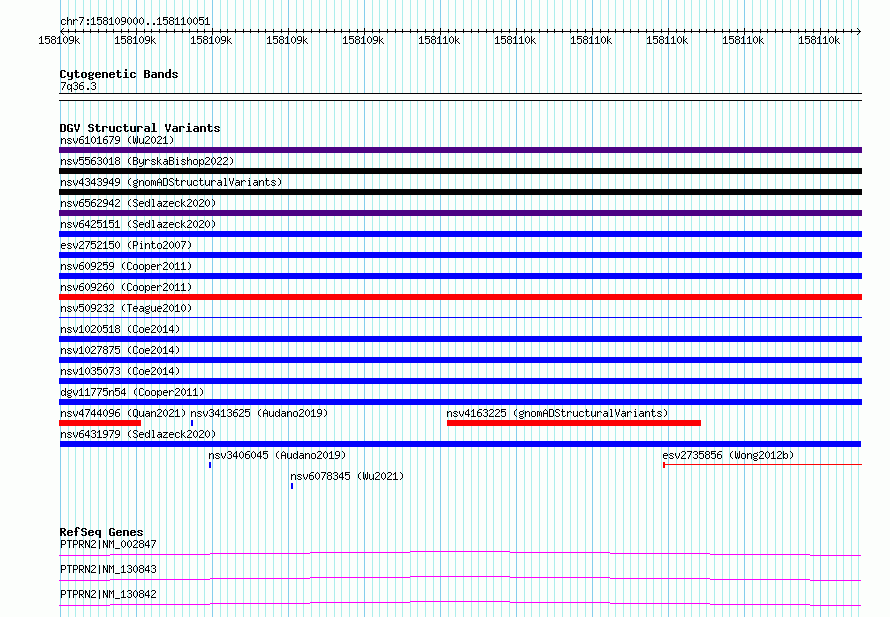Screen dimensions: 890x617
Task: Click the 7q36.3 cytogenetic band bar
Action: click(460, 97)
